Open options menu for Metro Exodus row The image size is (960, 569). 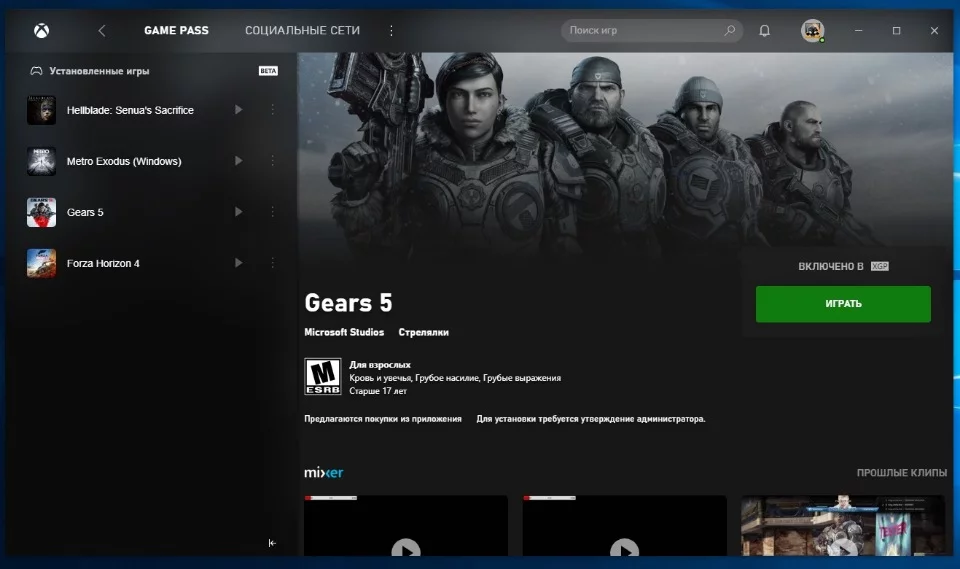[272, 160]
